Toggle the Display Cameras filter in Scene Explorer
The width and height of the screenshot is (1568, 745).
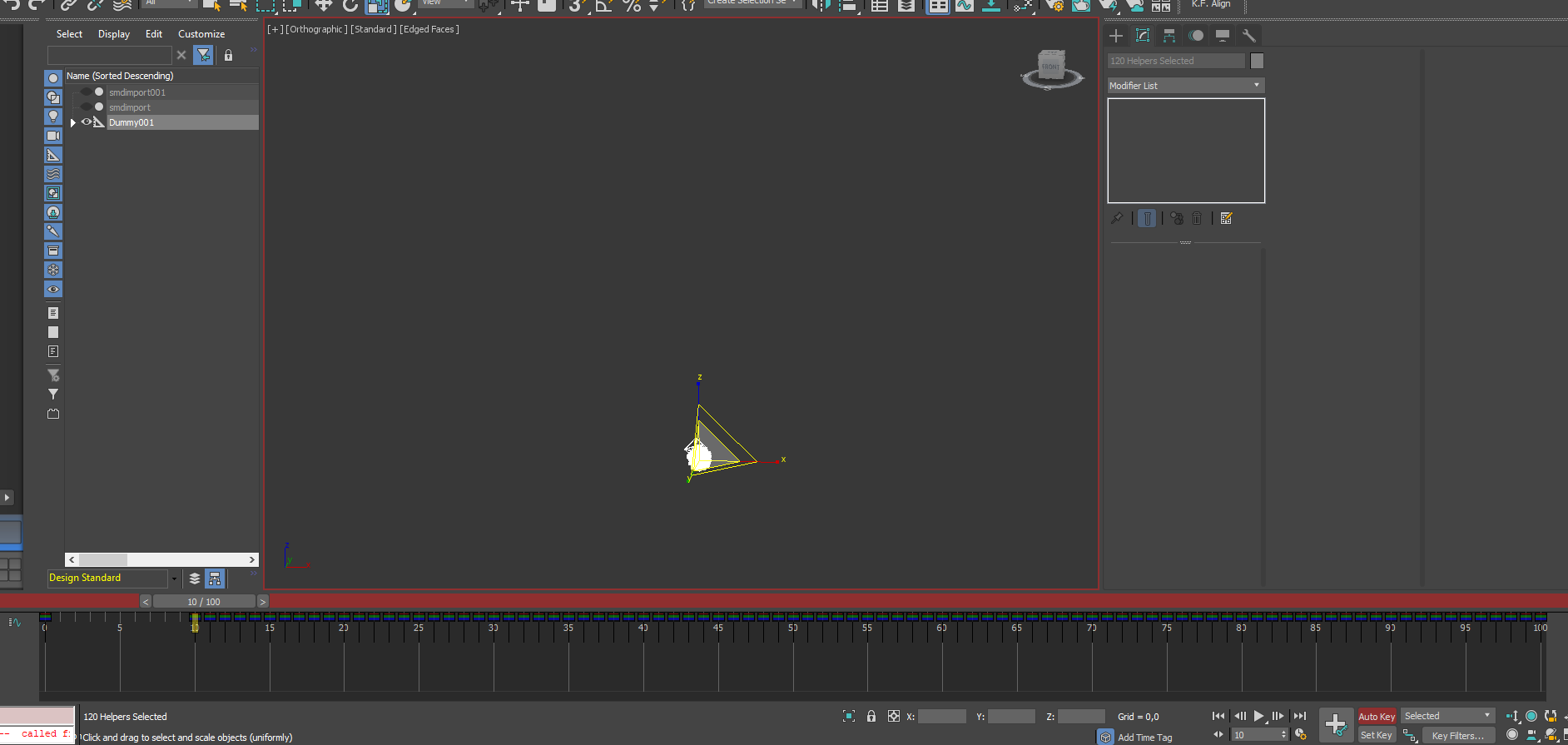pos(53,136)
